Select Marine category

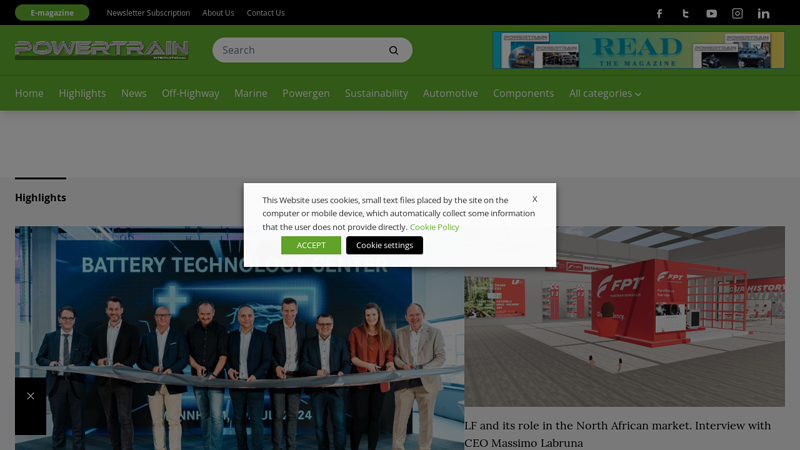(x=251, y=93)
